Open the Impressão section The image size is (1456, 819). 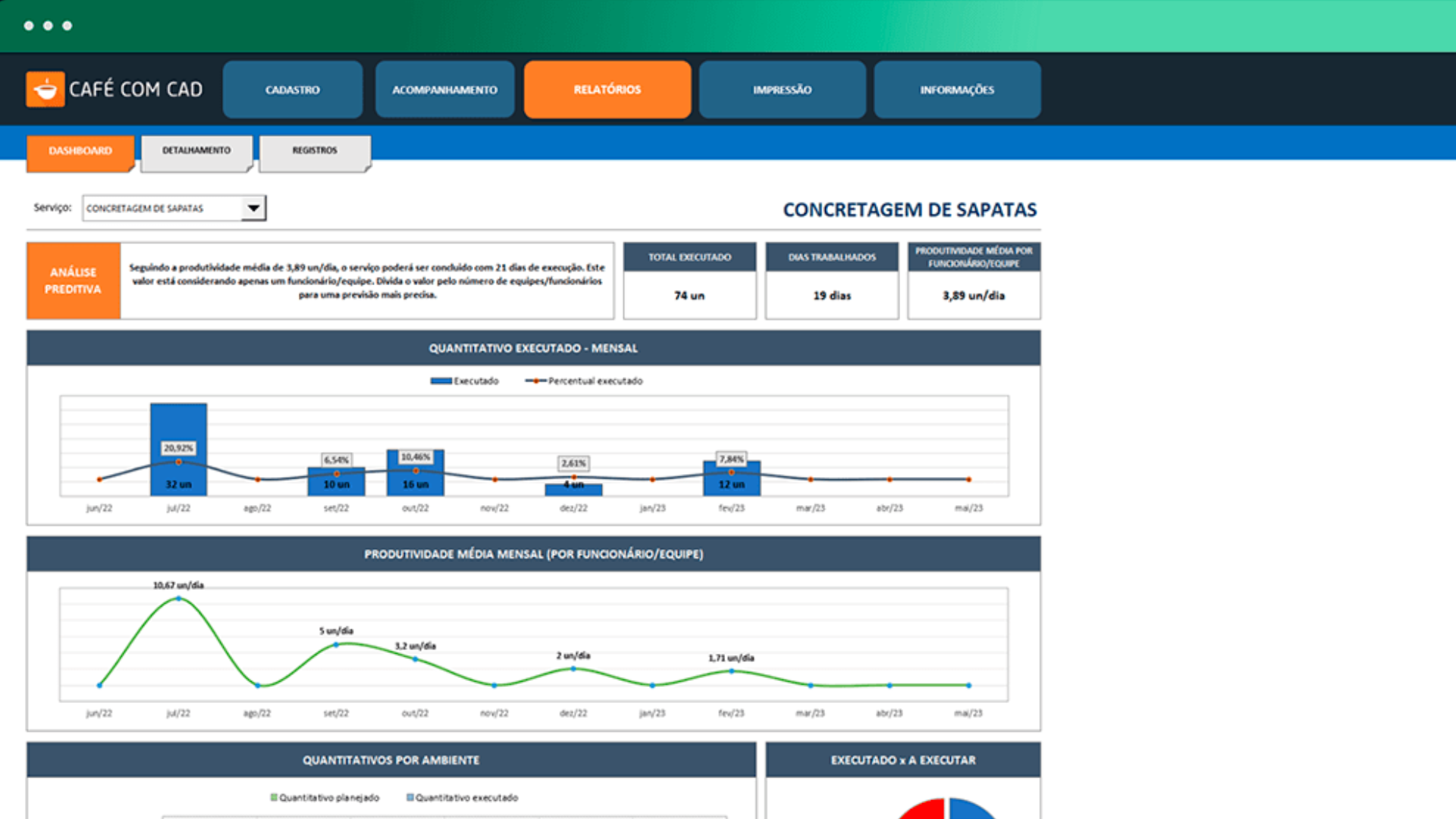coord(782,89)
